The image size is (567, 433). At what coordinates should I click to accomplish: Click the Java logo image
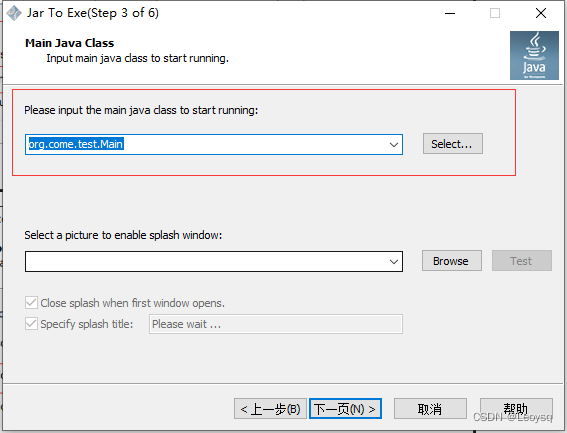[x=534, y=55]
